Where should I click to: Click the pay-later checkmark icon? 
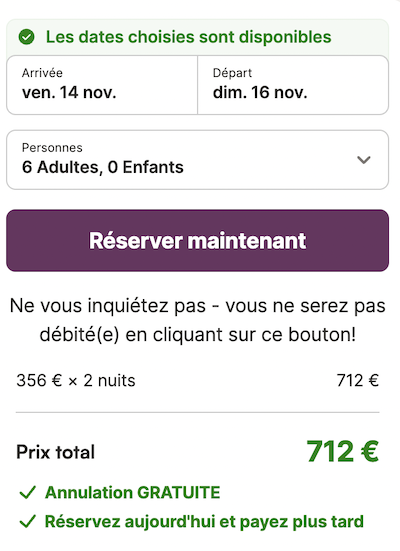tap(28, 521)
